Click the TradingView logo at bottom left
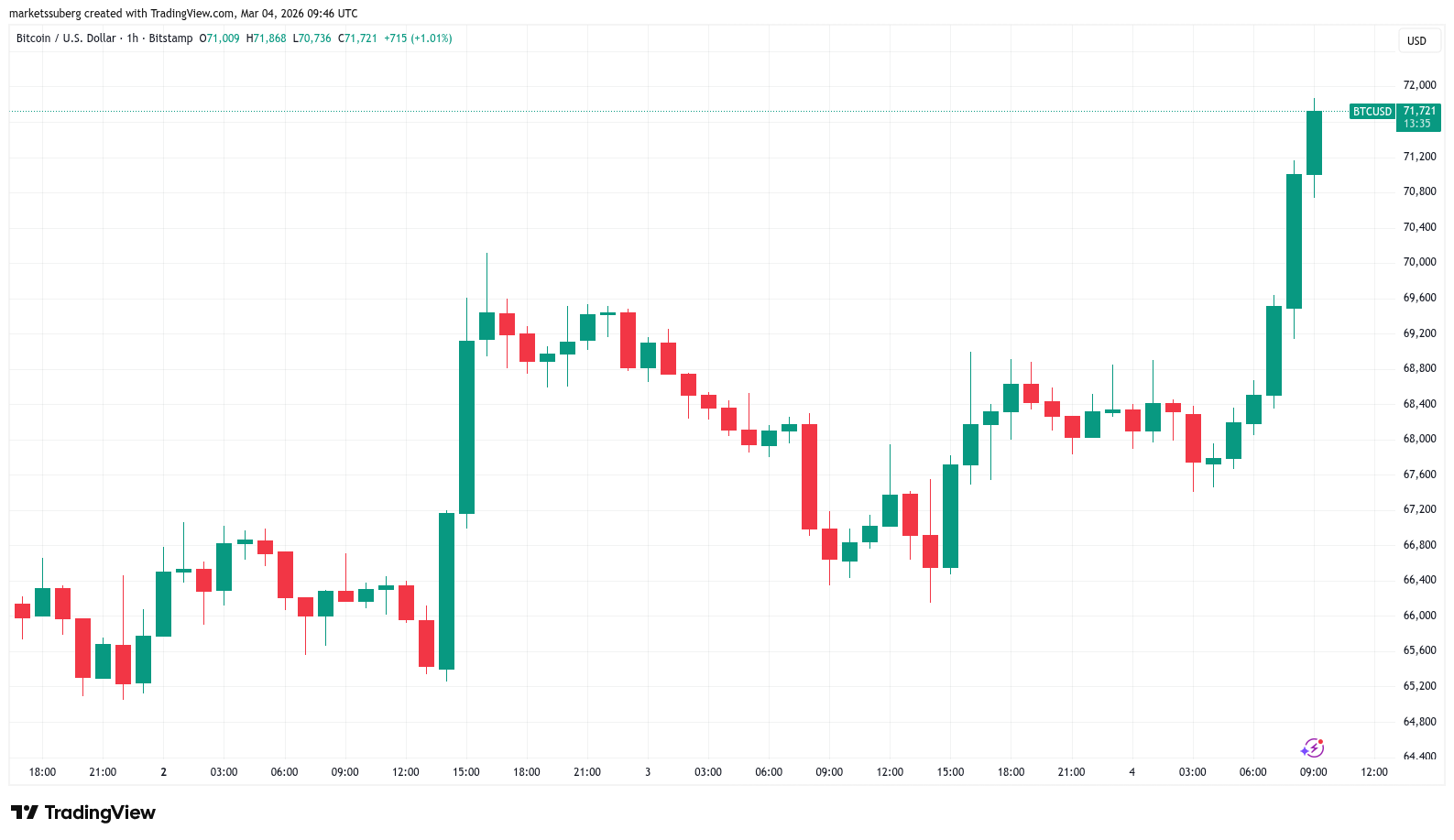 pyautogui.click(x=83, y=813)
